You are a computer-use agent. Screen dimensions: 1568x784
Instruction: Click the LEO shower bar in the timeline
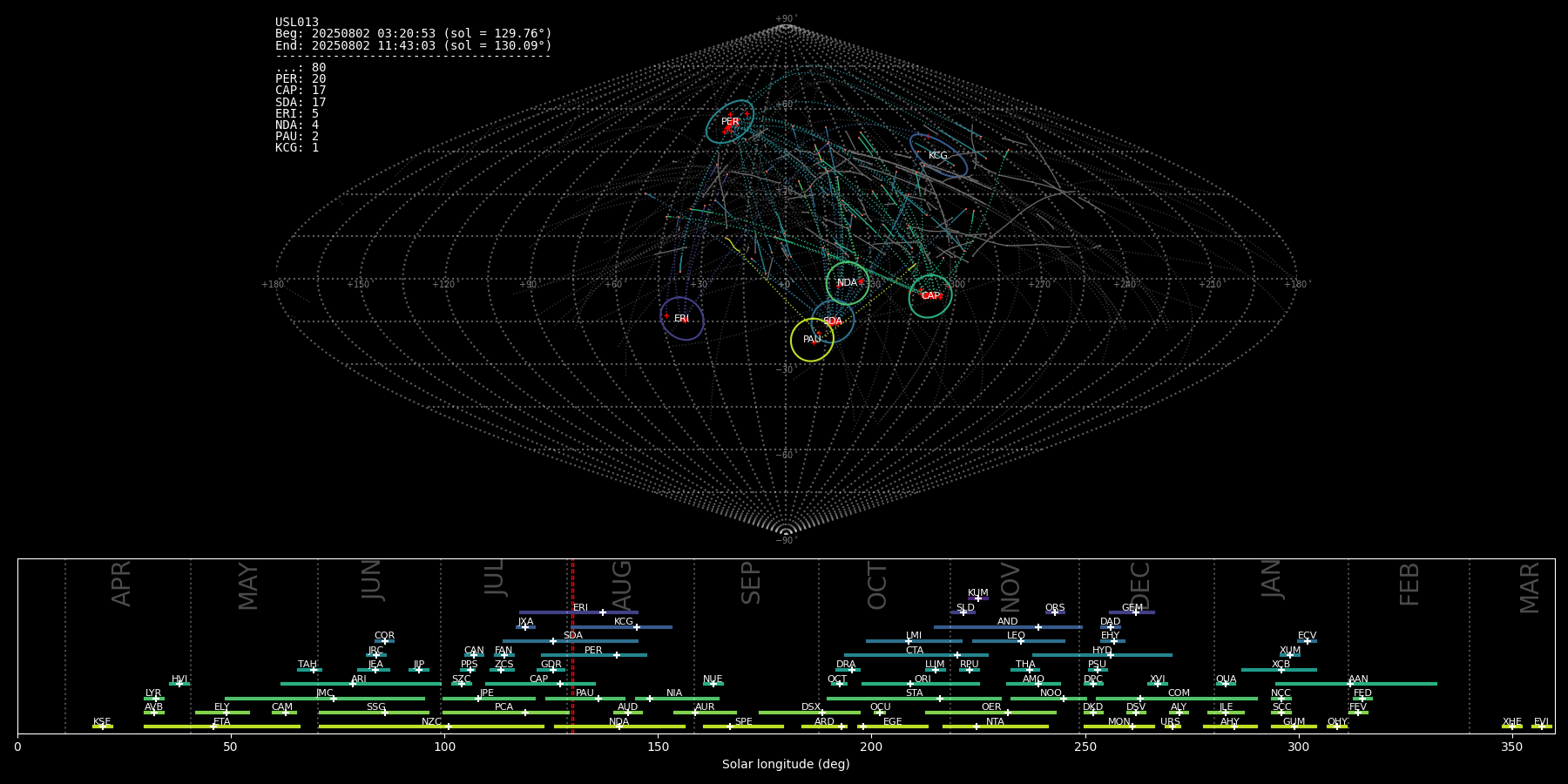(x=1018, y=641)
